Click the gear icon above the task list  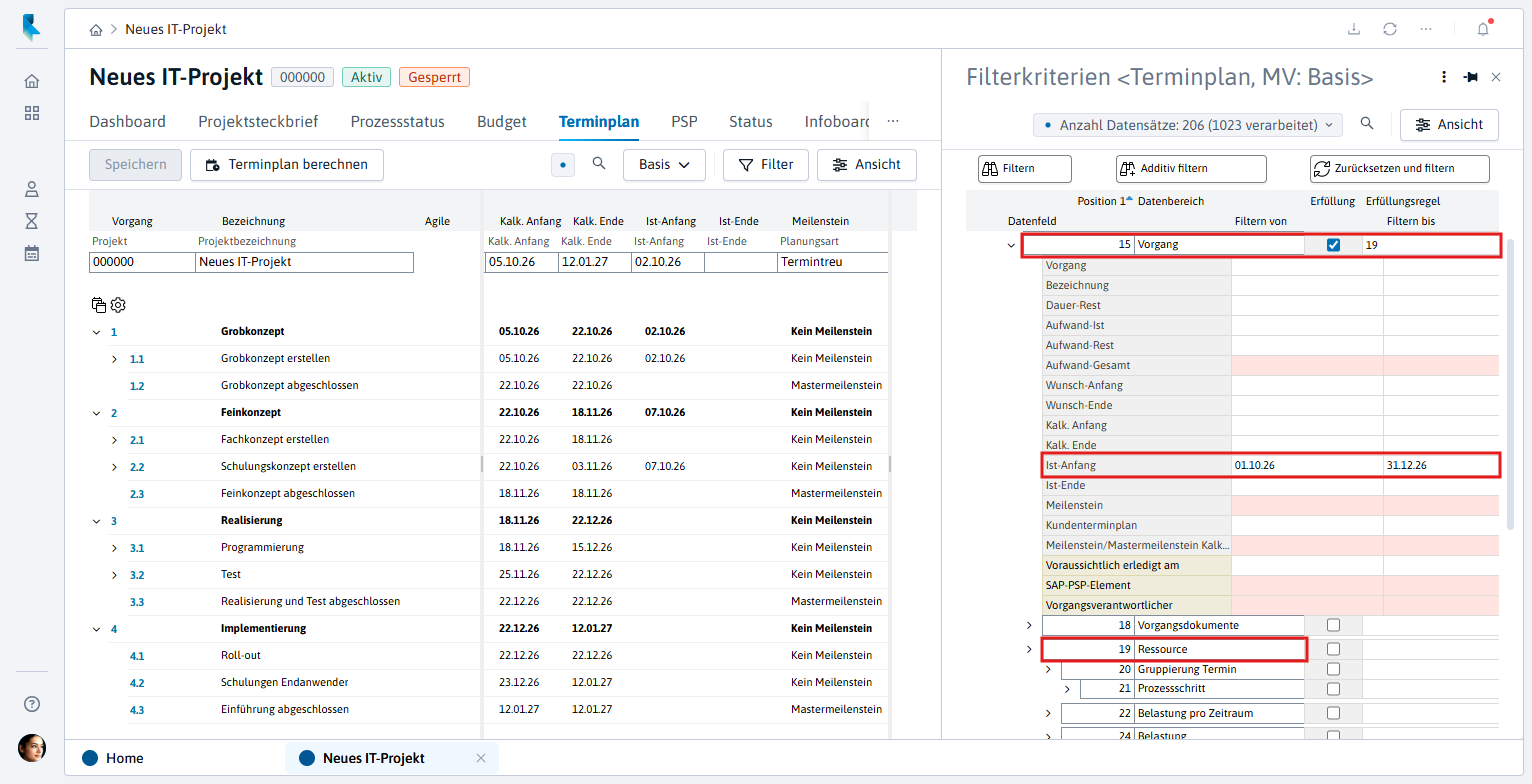pos(118,305)
